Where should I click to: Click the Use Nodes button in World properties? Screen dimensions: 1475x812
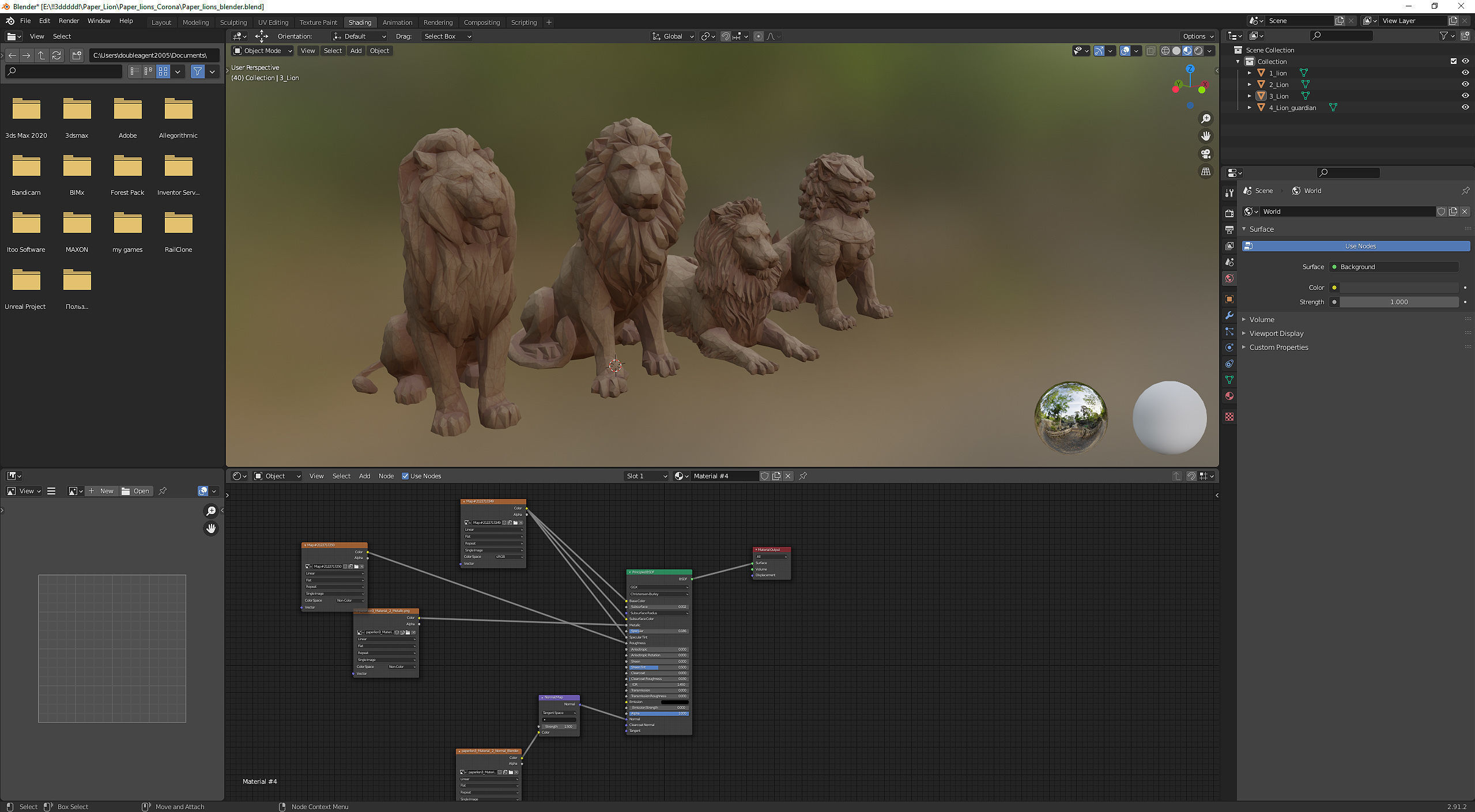[x=1356, y=246]
